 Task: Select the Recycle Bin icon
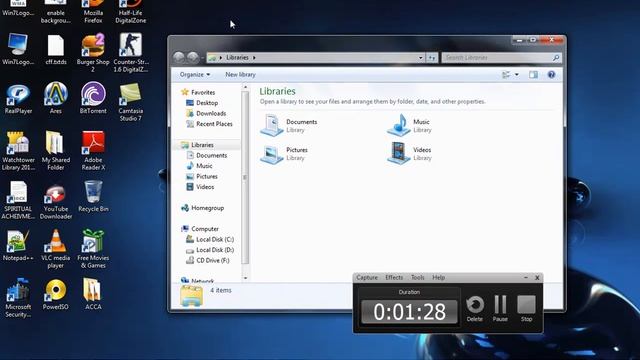pyautogui.click(x=93, y=197)
